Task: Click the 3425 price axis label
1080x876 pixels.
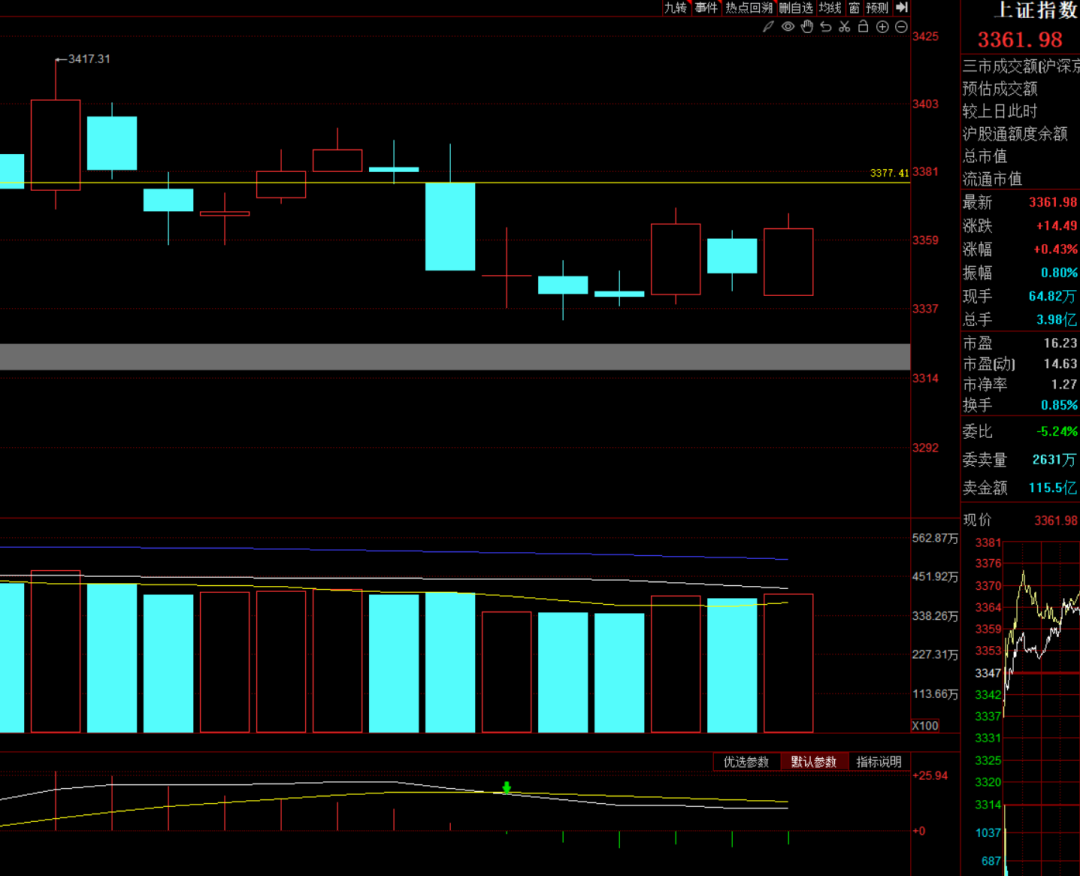Action: pyautogui.click(x=925, y=36)
